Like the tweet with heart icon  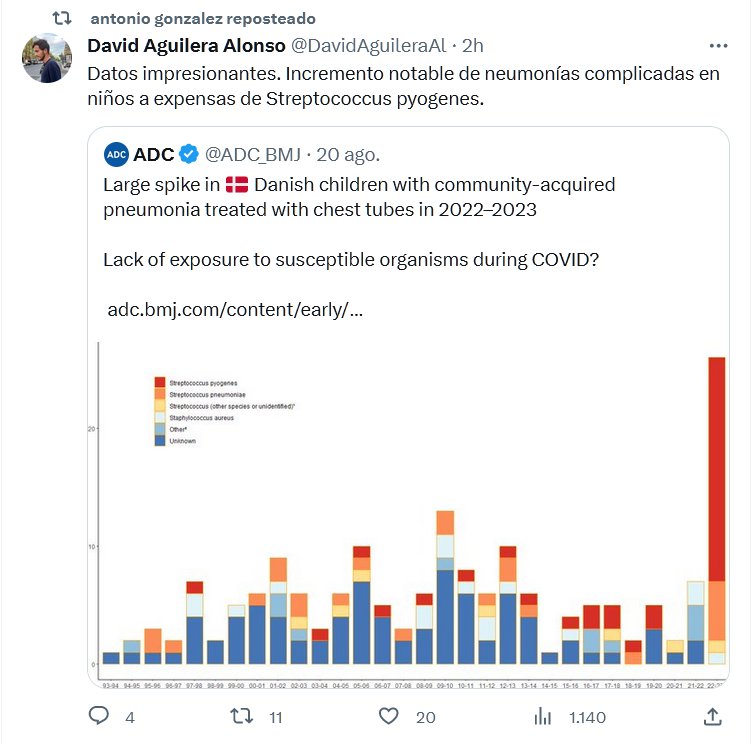(389, 716)
